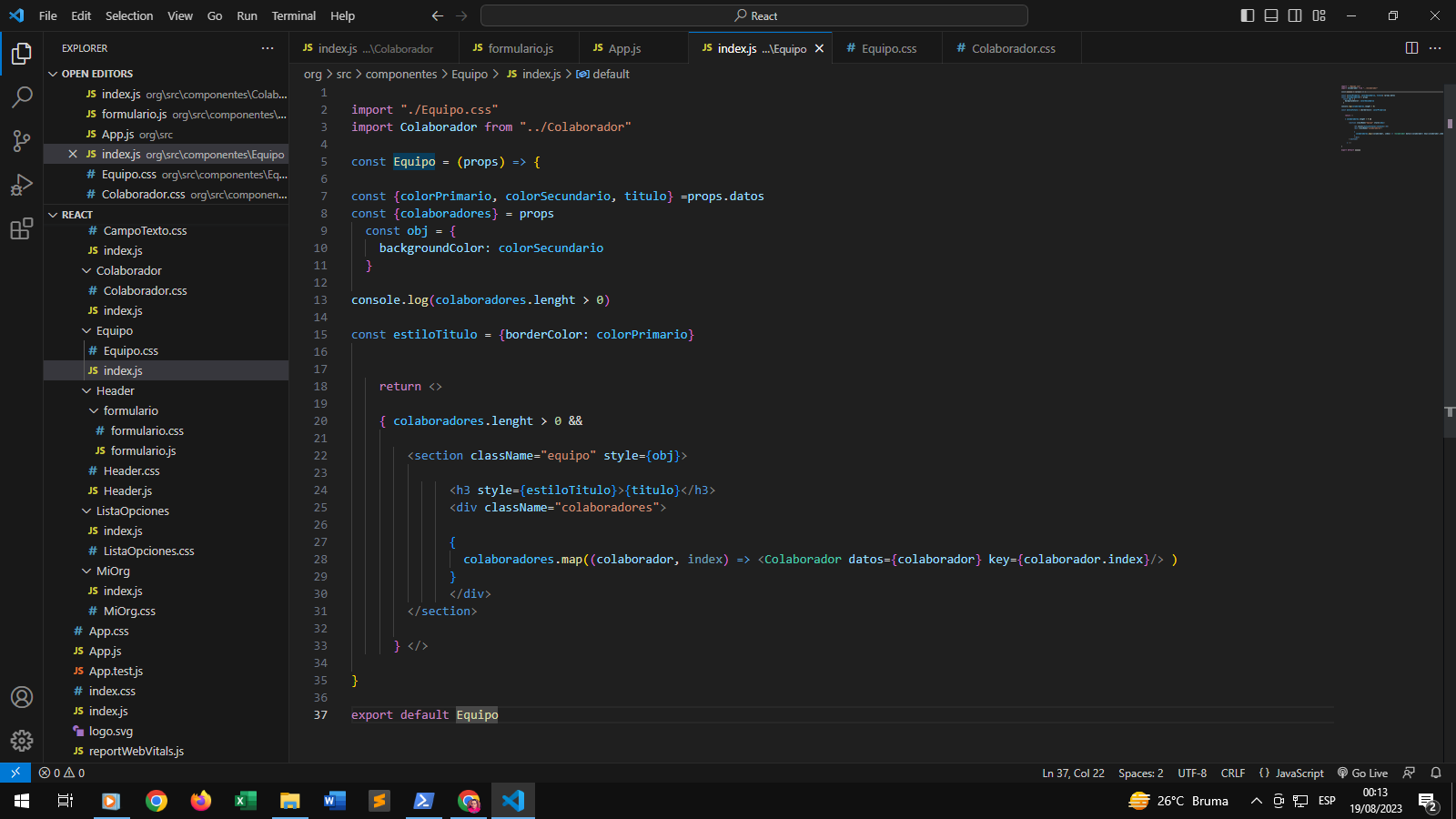Click Ln 37, Col 22 position
This screenshot has height=819, width=1456.
coord(1073,773)
